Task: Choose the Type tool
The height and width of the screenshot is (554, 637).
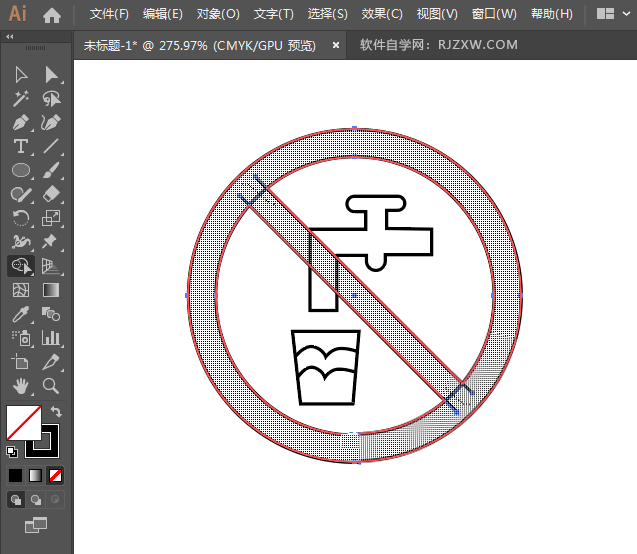Action: (x=20, y=146)
